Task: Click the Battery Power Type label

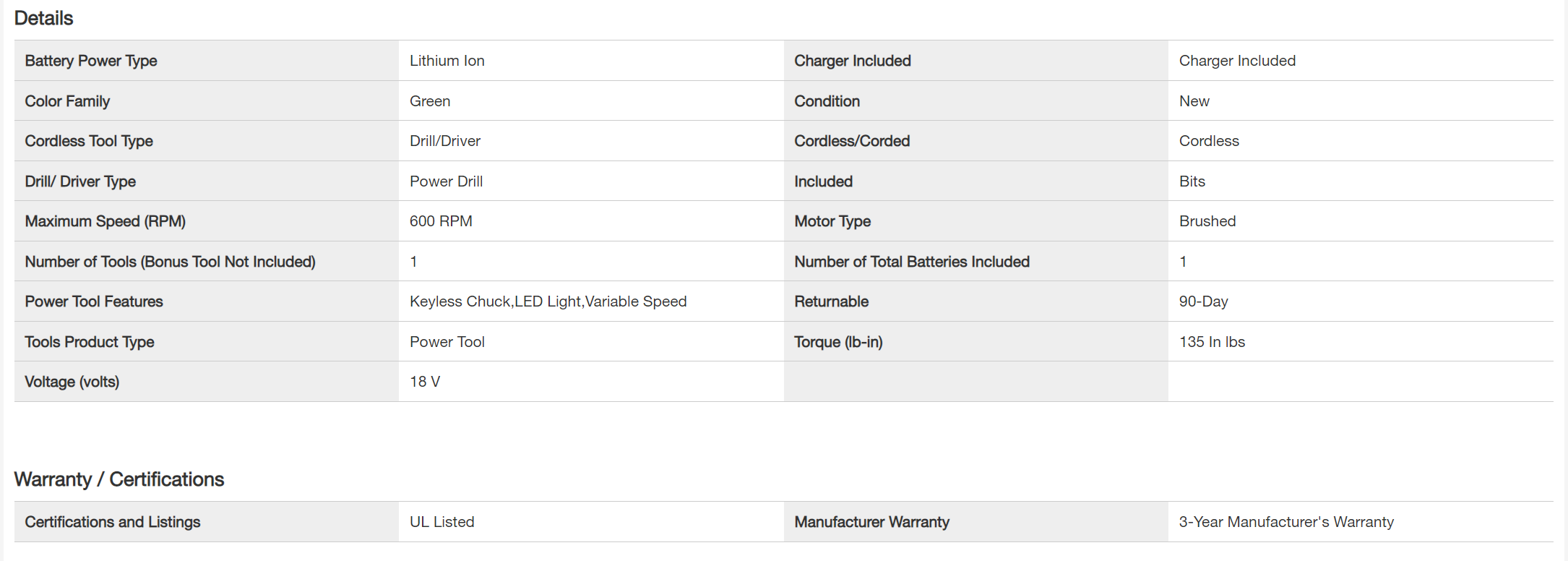Action: pos(91,61)
